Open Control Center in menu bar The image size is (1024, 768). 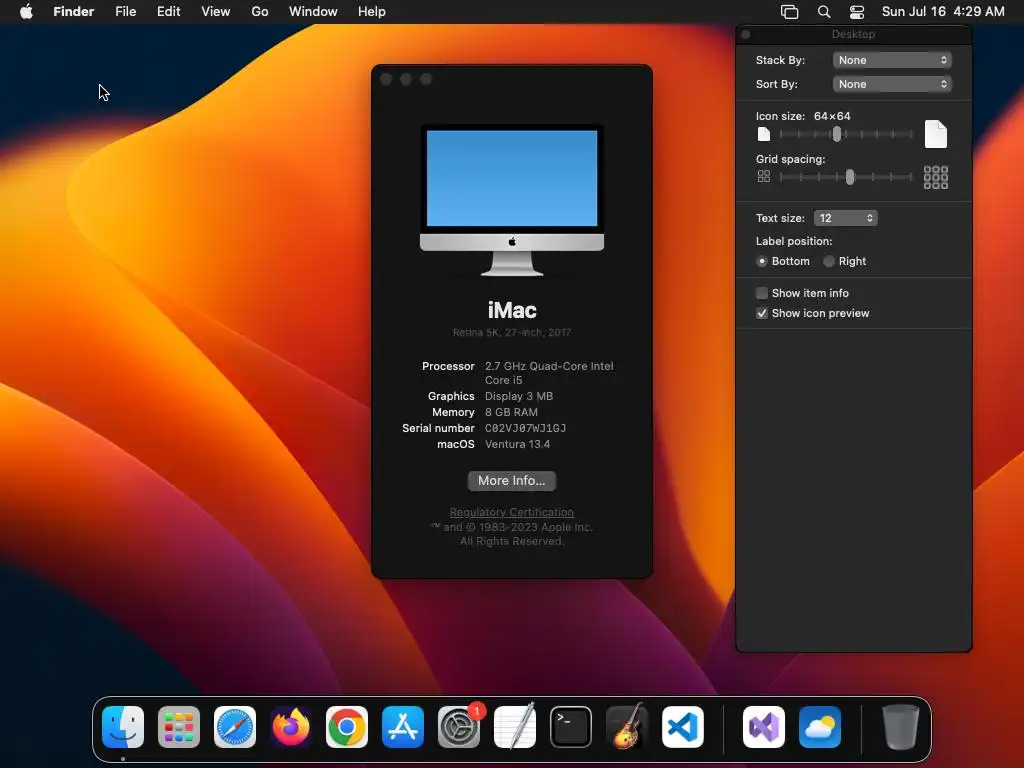(x=857, y=12)
